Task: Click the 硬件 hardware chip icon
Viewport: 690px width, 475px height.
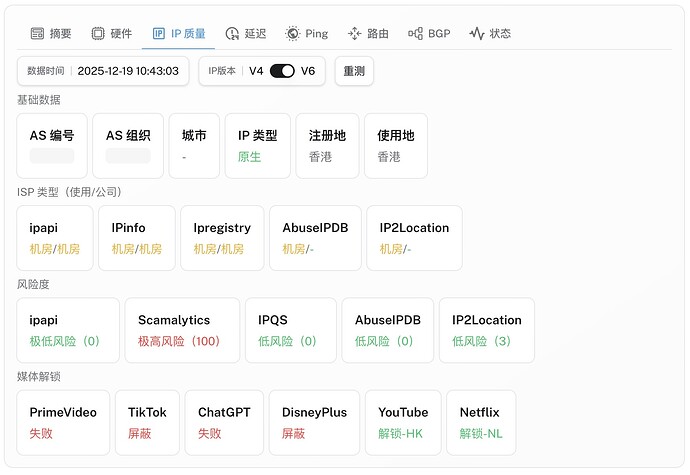Action: [x=98, y=33]
